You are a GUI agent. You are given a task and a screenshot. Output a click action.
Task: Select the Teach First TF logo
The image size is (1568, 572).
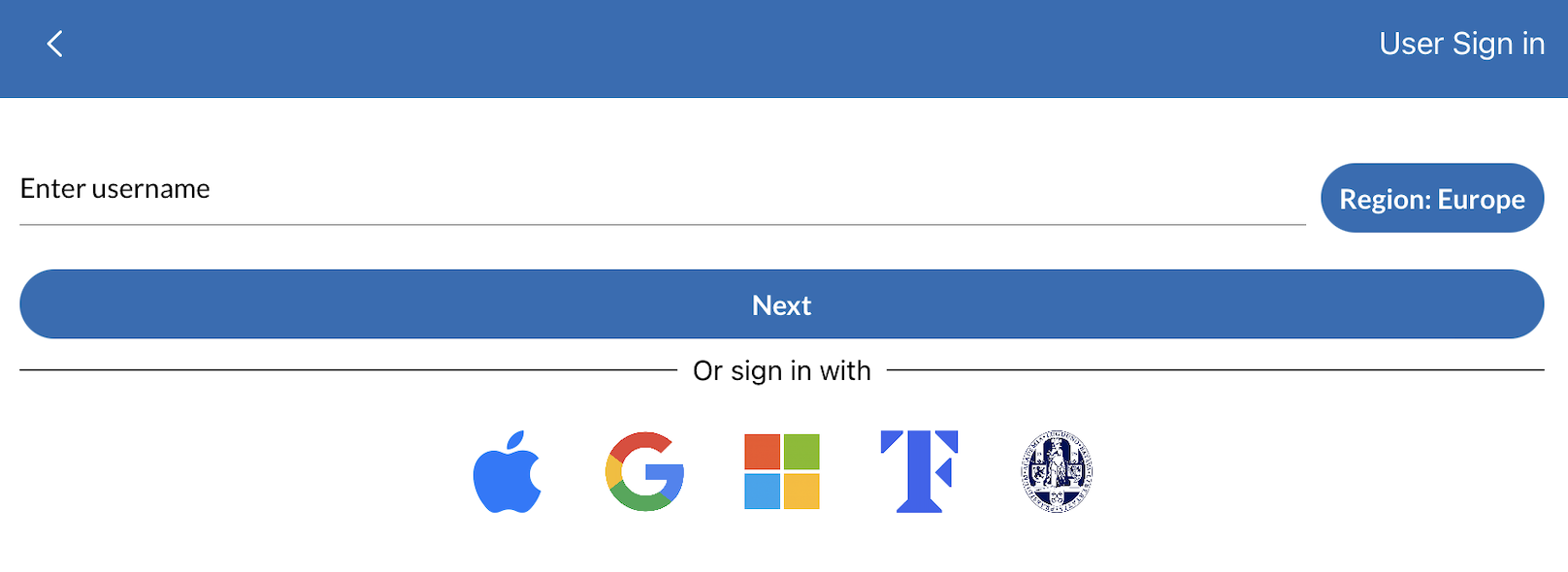[919, 471]
